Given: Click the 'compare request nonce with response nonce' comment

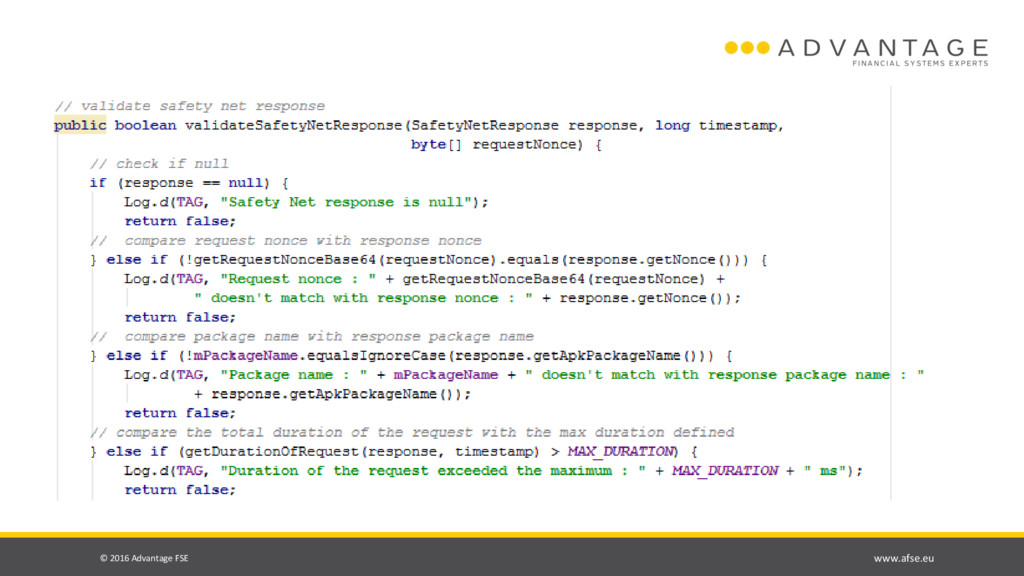Looking at the screenshot, I should [x=285, y=241].
